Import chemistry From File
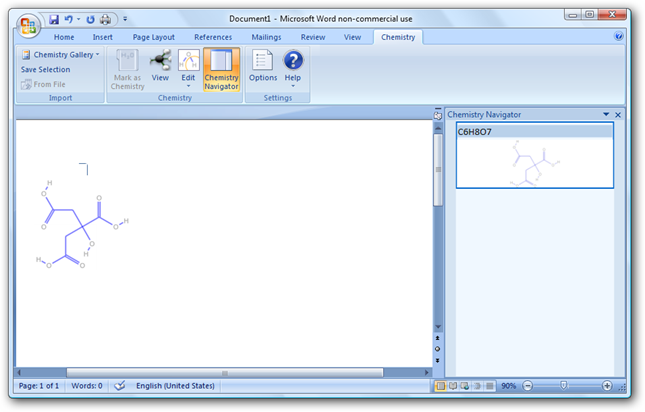This screenshot has width=645, height=412. pos(44,84)
